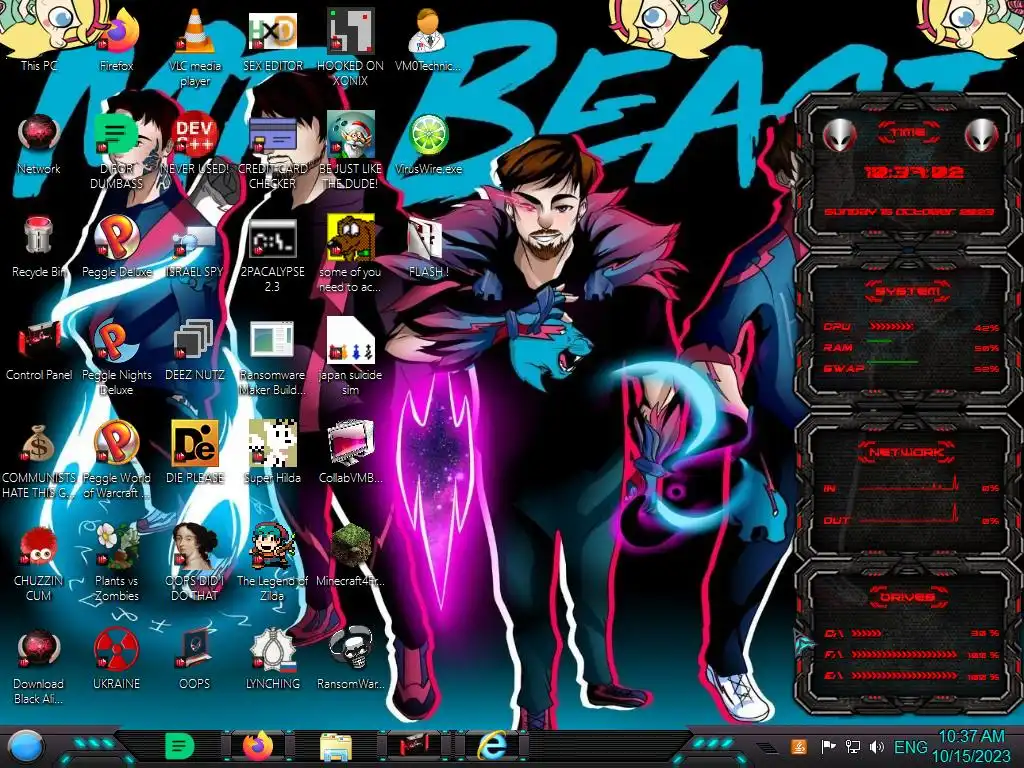This screenshot has height=768, width=1024.
Task: Open the VM0Technic... desktop shortcut
Action: (x=428, y=40)
